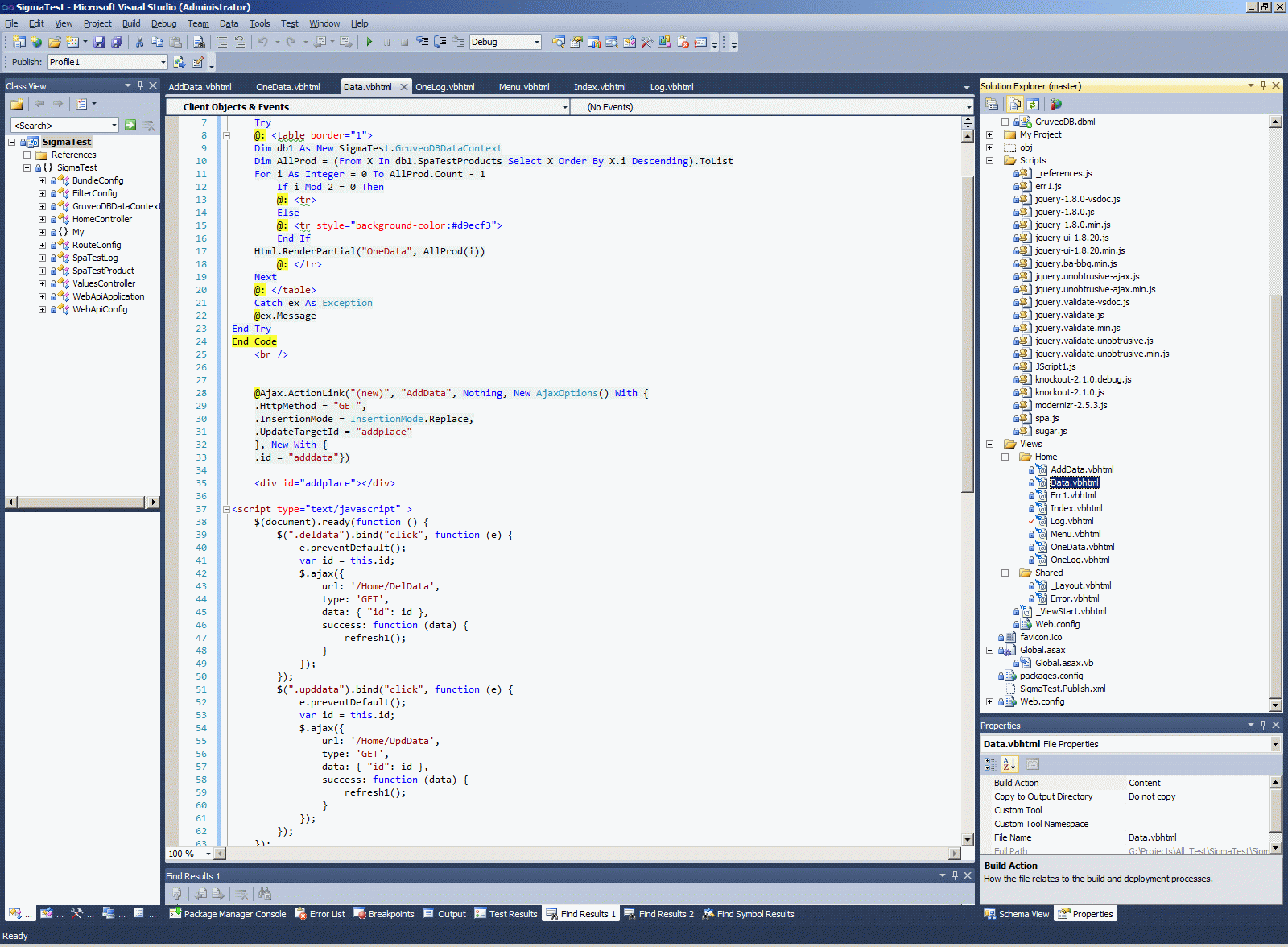Open the Error List panel tab
Screen dimensions: 1288x947
[320, 914]
